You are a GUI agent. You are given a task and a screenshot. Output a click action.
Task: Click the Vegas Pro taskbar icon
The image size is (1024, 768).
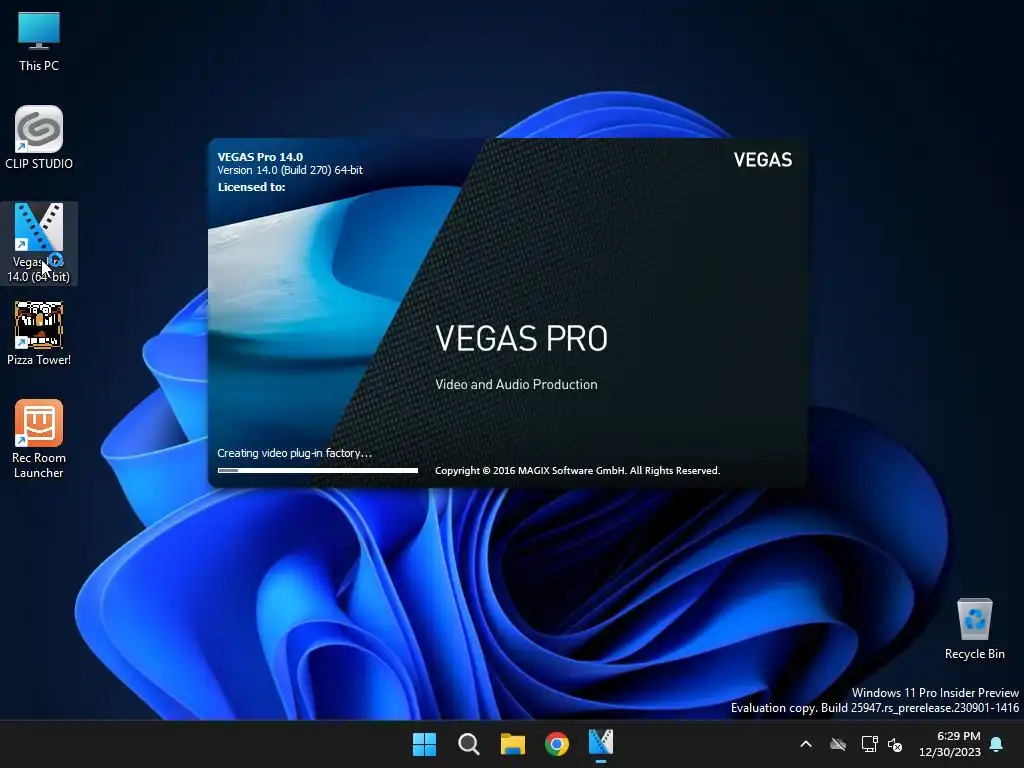click(x=601, y=743)
